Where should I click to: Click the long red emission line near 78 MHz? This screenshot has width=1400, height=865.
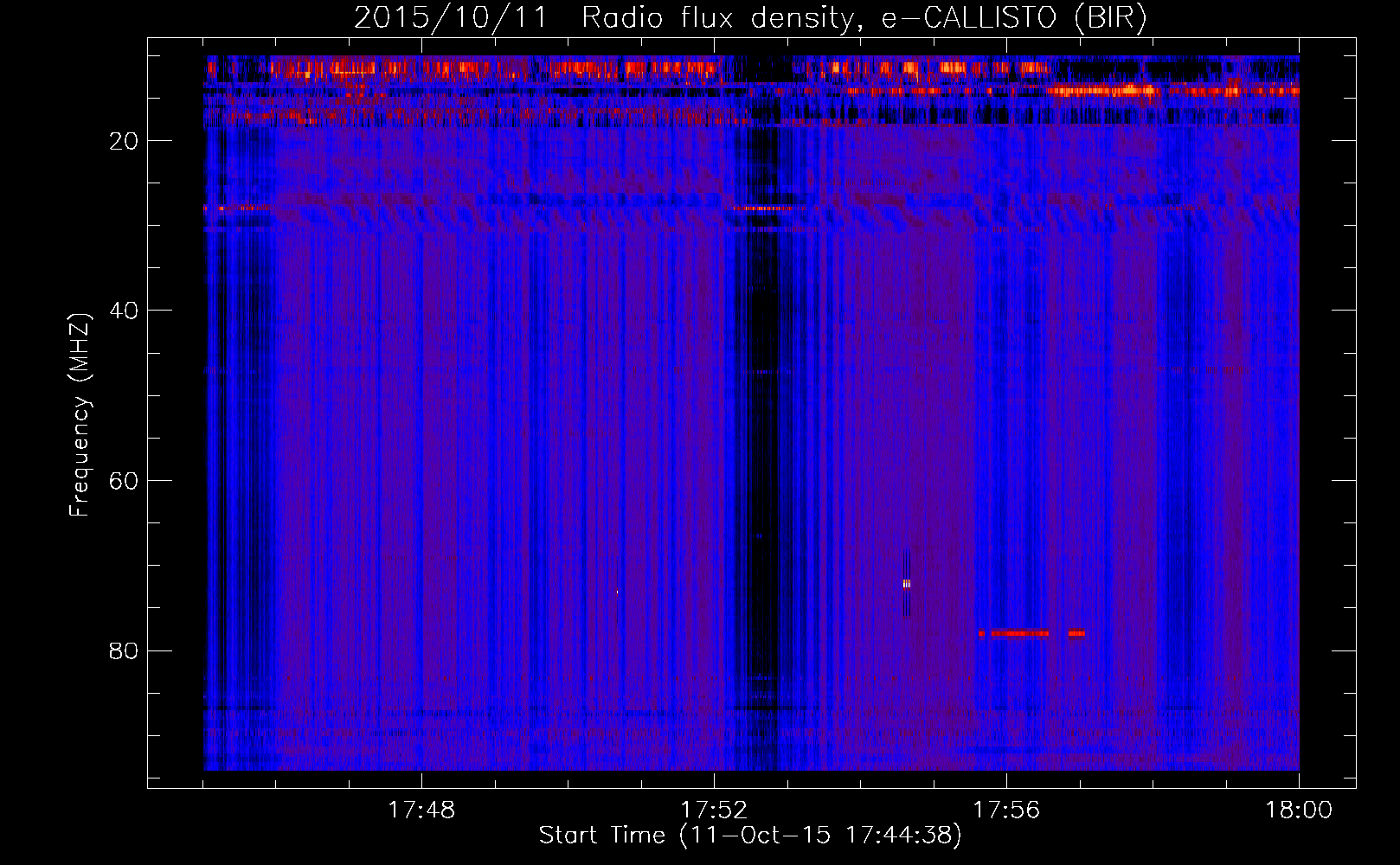click(x=1019, y=633)
